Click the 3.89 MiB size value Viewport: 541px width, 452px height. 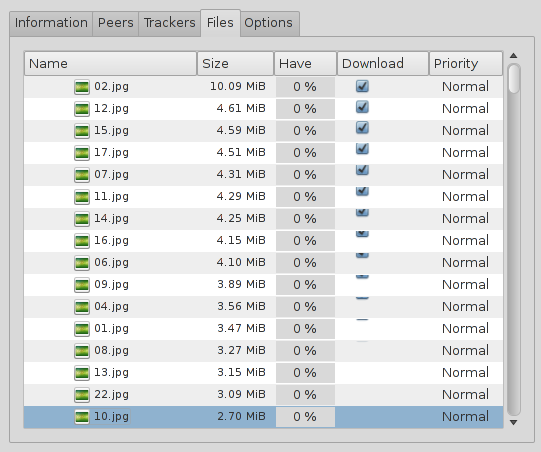coord(241,284)
